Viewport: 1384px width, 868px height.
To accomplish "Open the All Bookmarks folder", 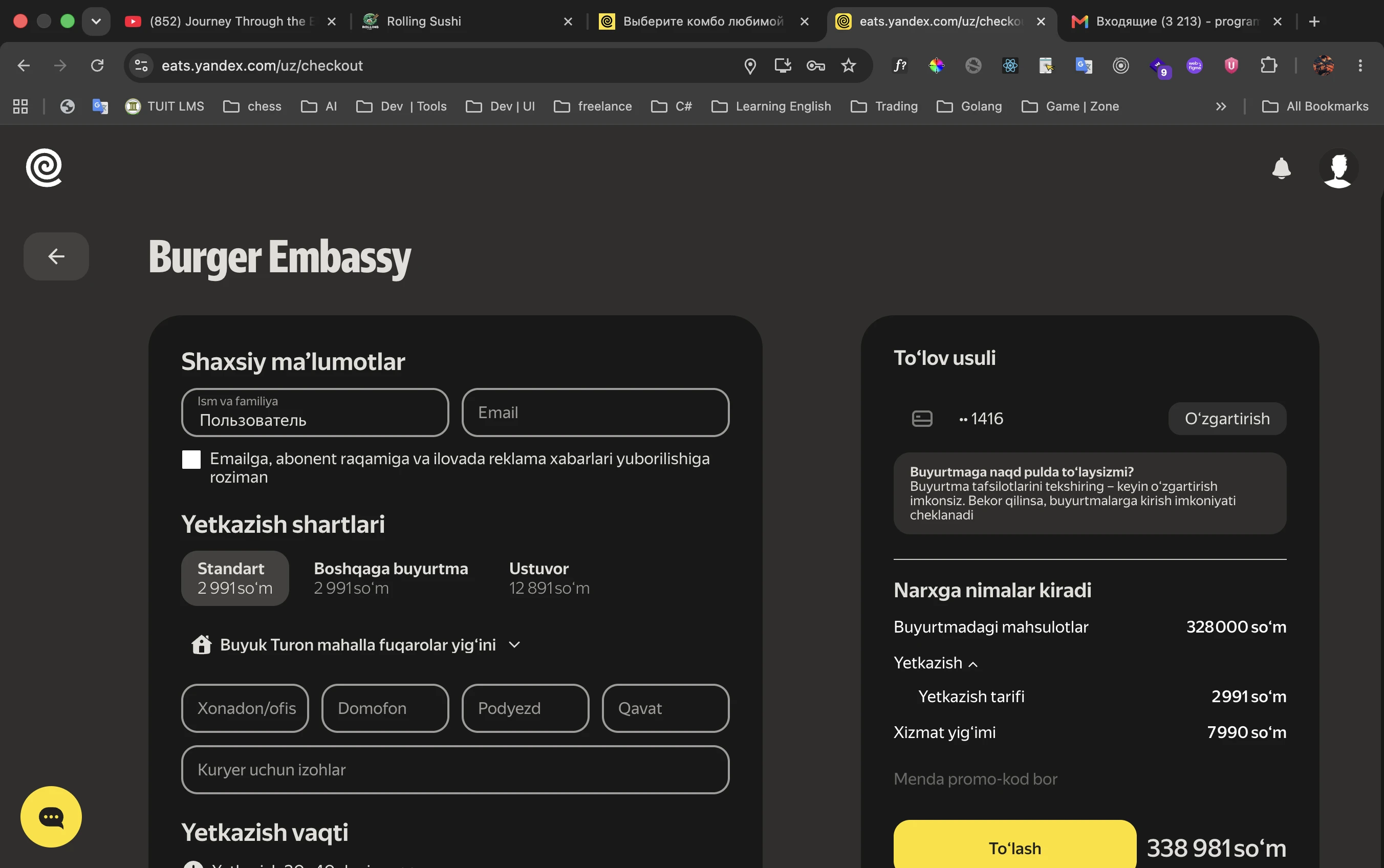I will coord(1315,106).
